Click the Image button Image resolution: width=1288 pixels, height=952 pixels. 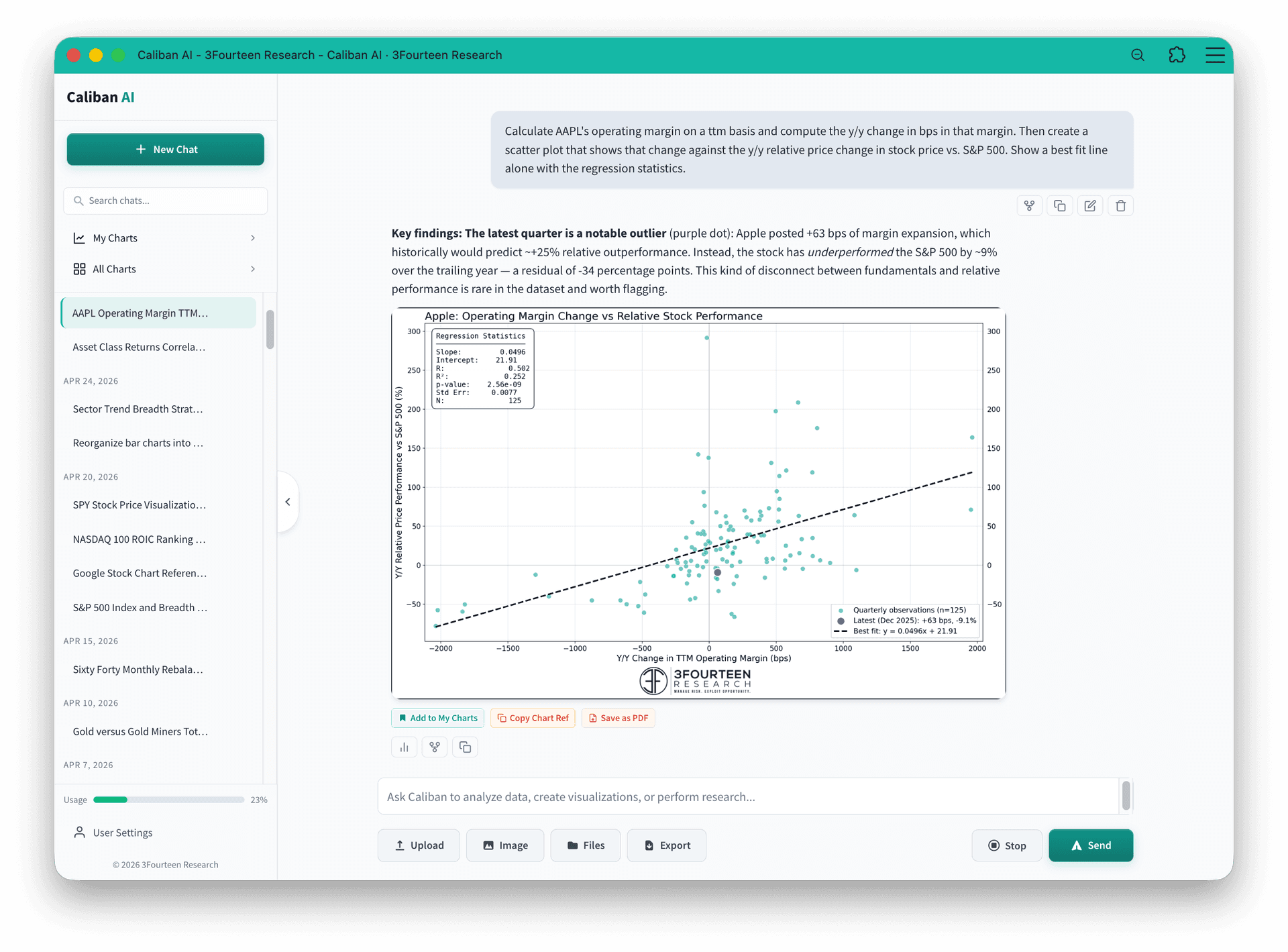click(505, 846)
